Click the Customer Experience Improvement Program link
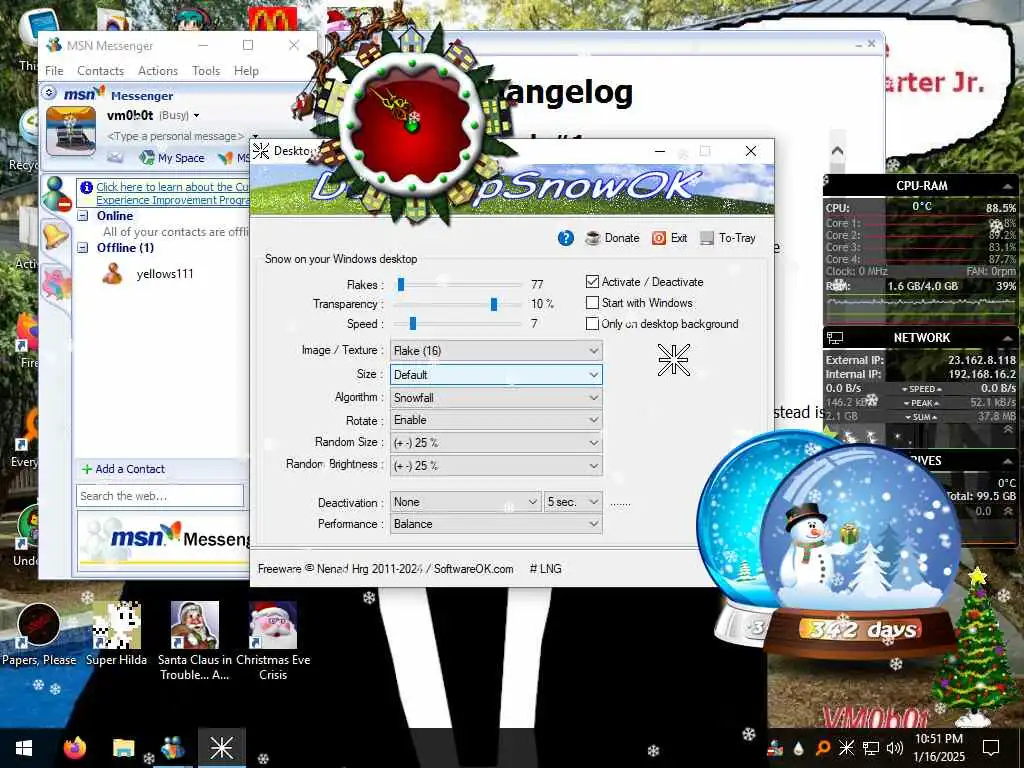 tap(172, 193)
